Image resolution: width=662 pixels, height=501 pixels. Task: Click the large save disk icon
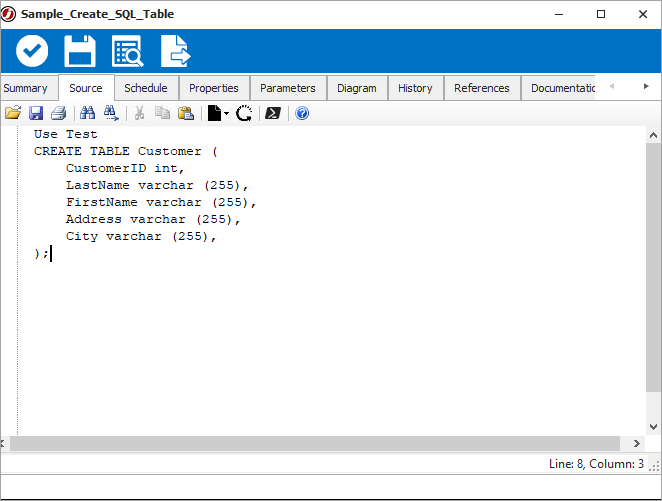(80, 51)
